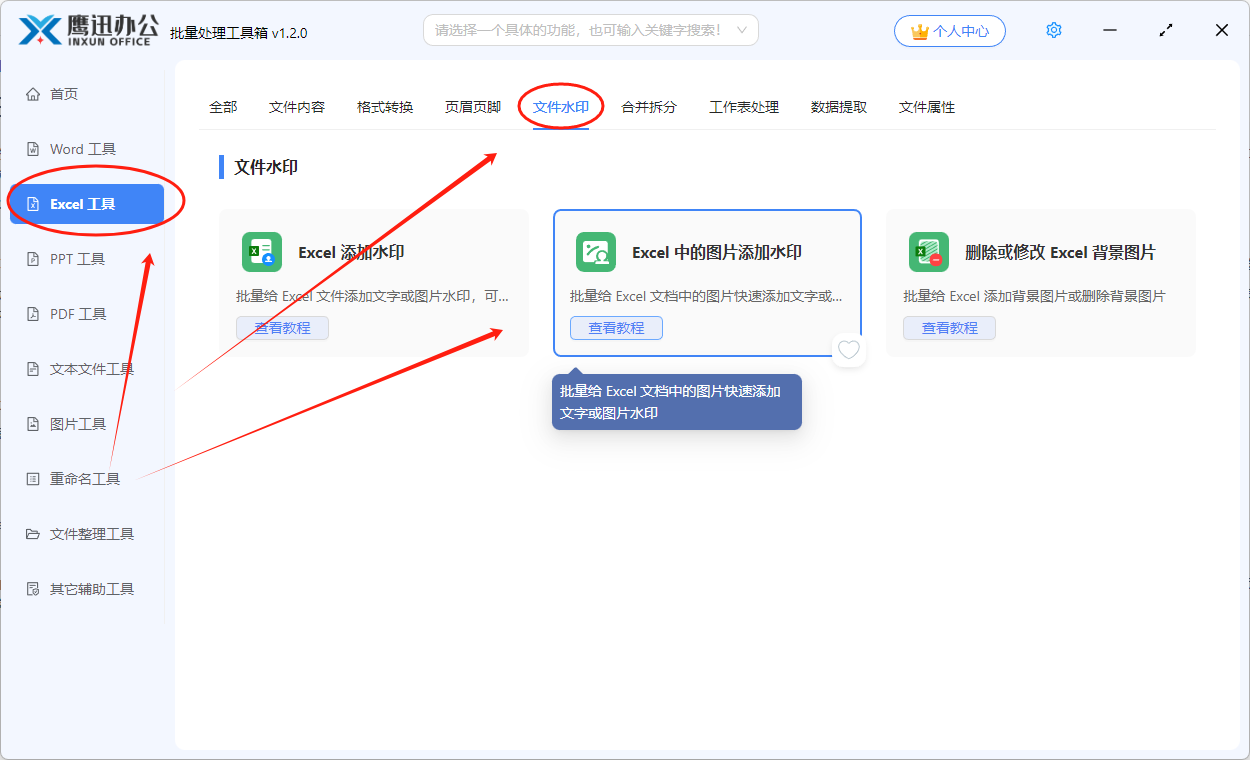The height and width of the screenshot is (760, 1250).
Task: Click the 鹰迅办公 logo at top left
Action: point(88,30)
